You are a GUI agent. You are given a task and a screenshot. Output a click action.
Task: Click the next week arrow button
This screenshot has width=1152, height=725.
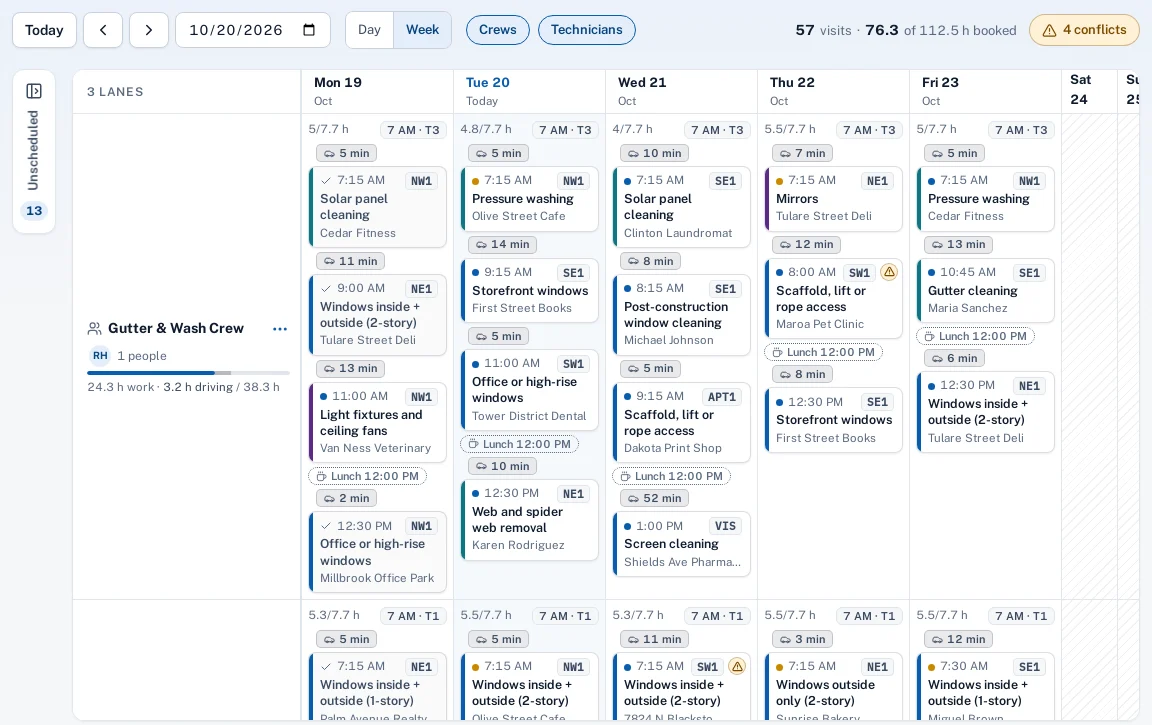coord(148,30)
